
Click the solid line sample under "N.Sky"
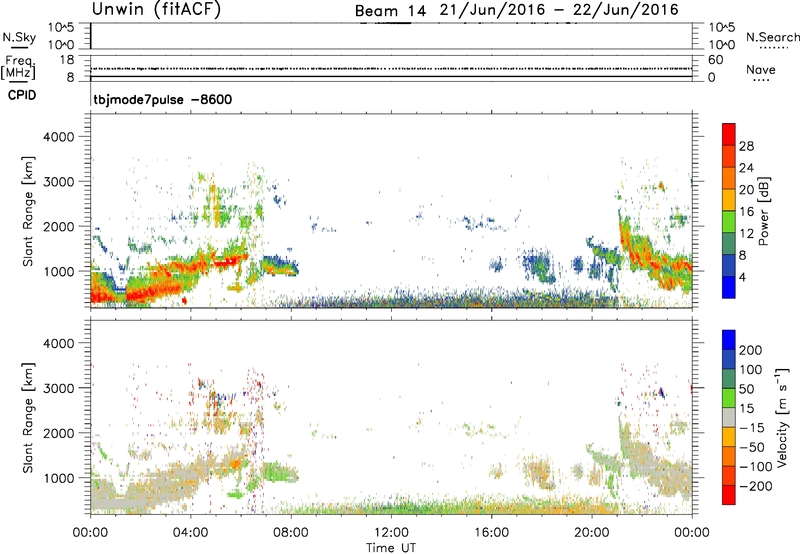tap(19, 47)
